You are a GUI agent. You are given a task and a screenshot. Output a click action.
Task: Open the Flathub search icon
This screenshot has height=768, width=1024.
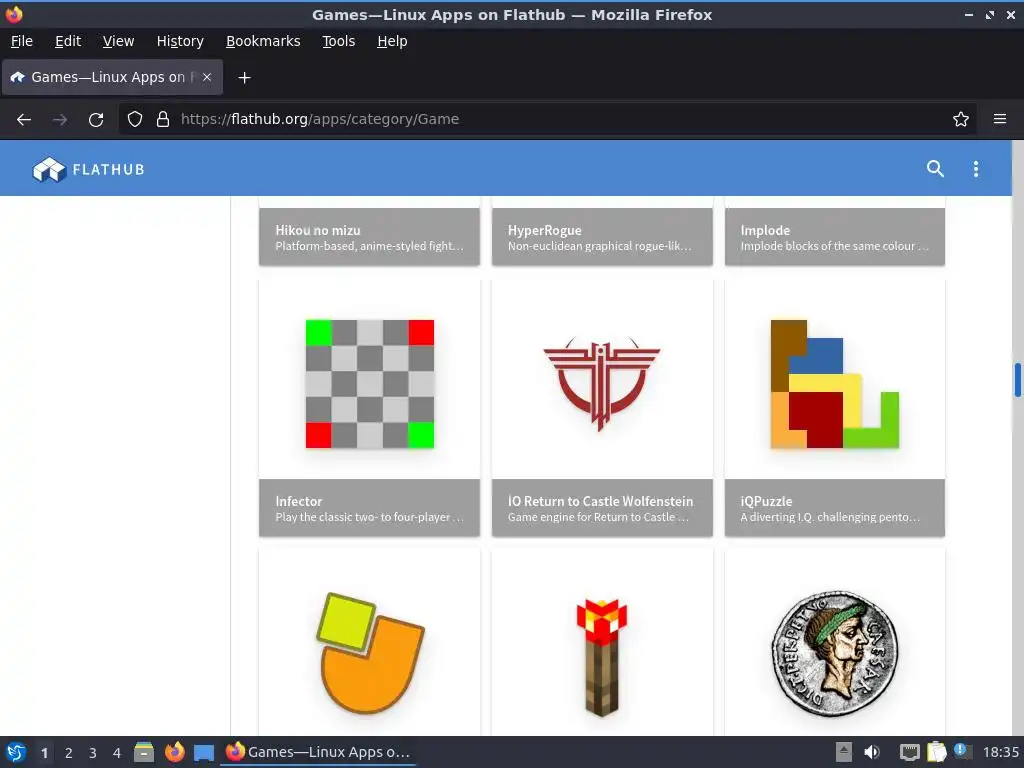[935, 168]
